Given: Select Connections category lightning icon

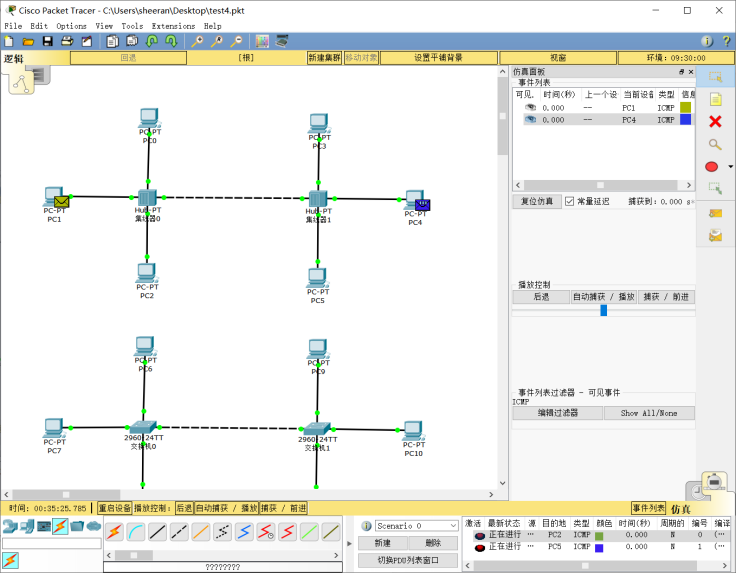Looking at the screenshot, I should [60, 526].
